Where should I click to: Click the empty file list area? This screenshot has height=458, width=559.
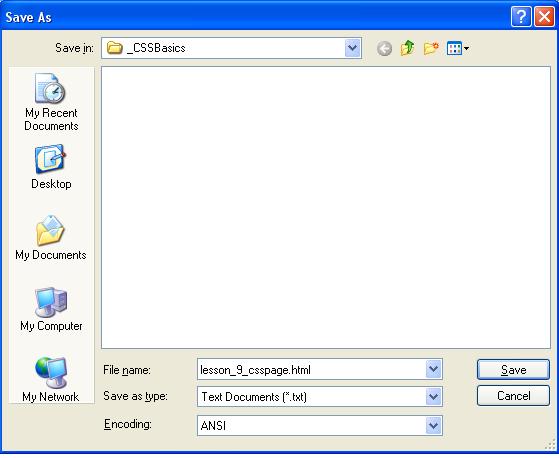pyautogui.click(x=326, y=207)
